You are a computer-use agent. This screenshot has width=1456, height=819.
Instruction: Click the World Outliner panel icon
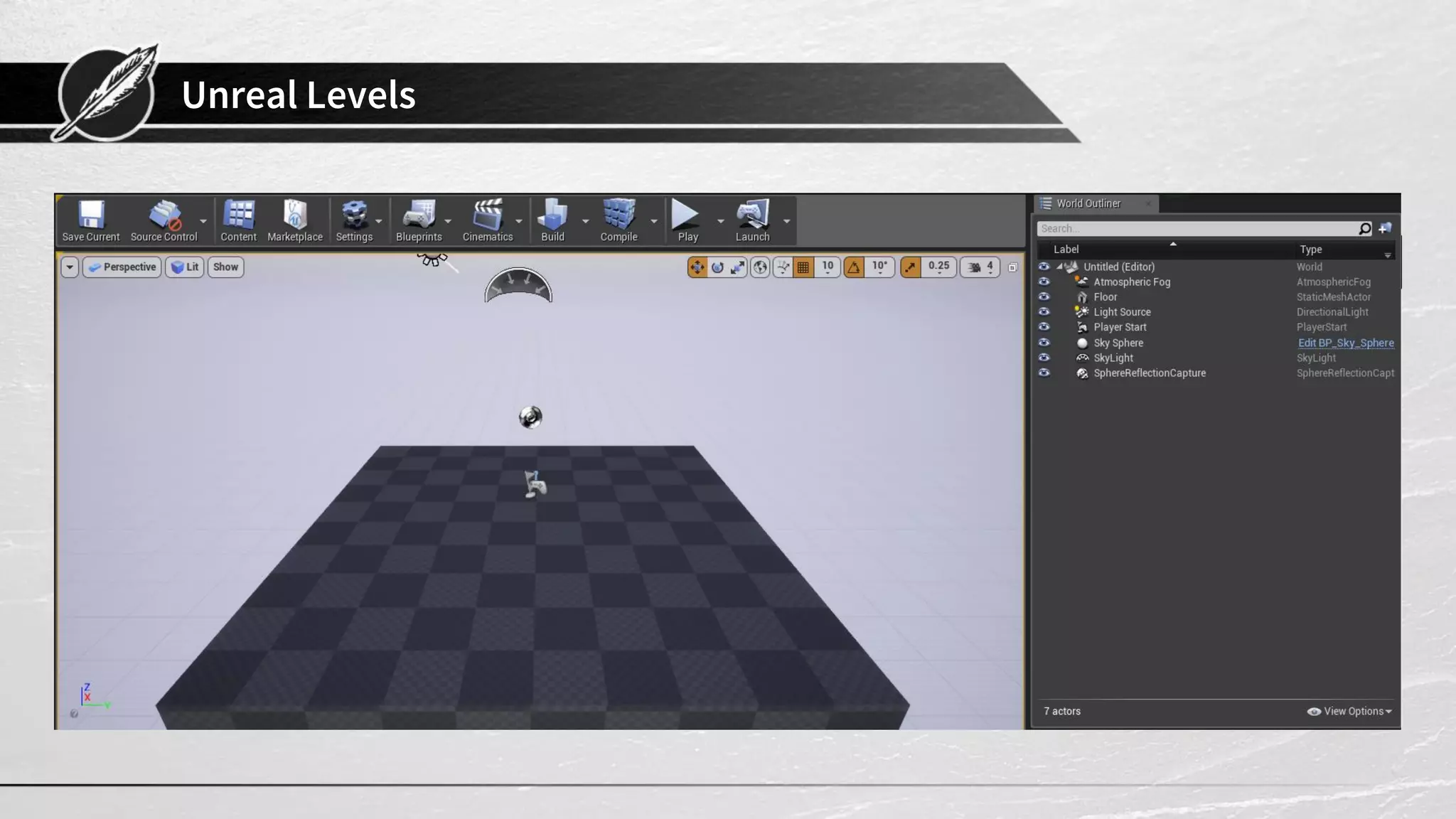[1046, 203]
